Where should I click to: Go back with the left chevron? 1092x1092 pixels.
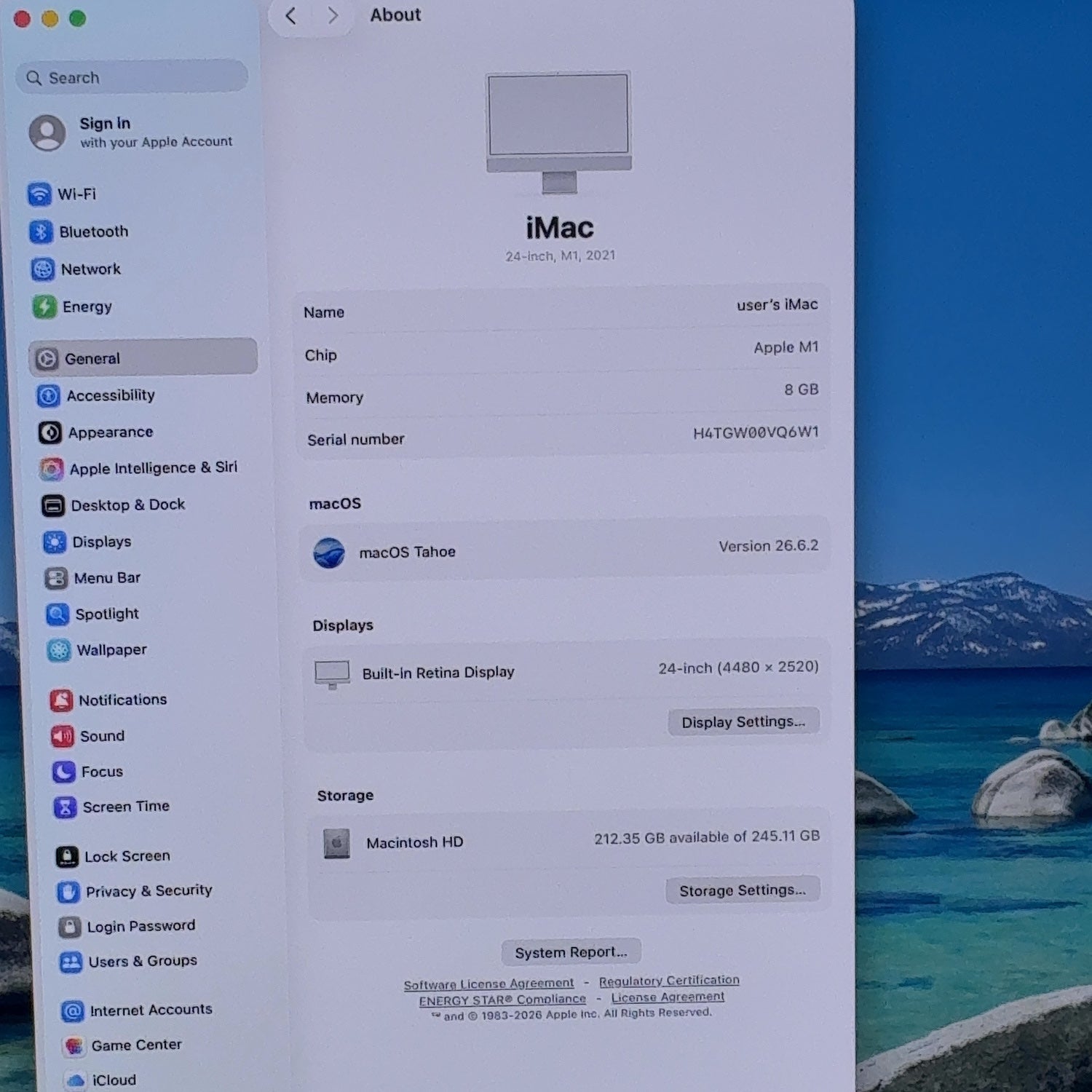coord(291,15)
